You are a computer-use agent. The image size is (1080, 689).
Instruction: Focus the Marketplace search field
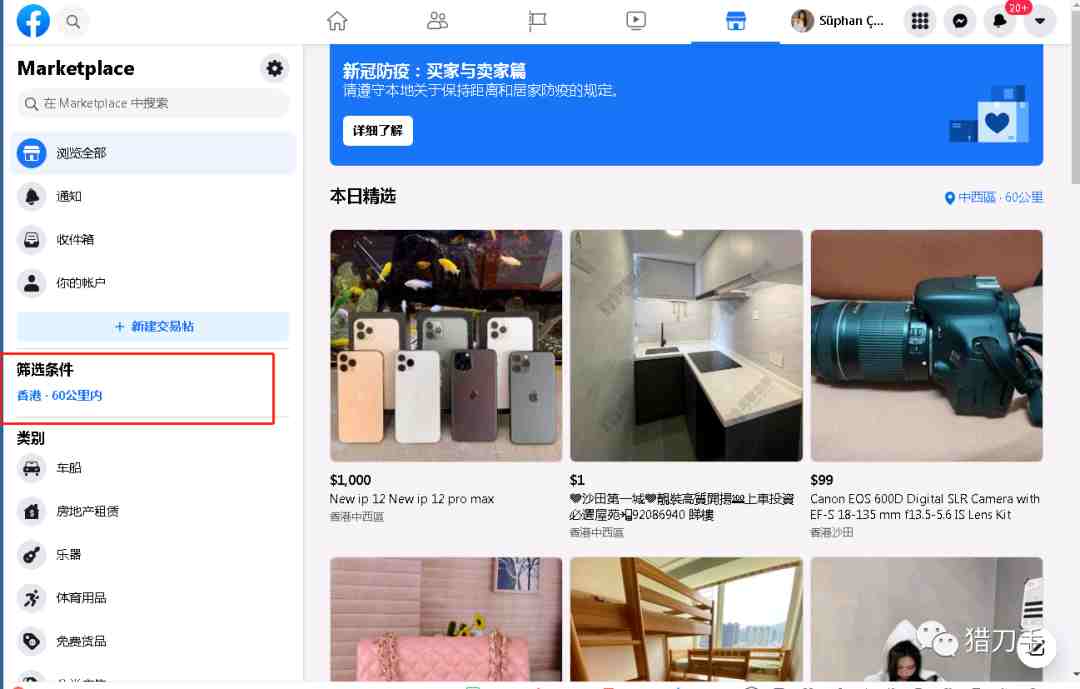point(153,103)
